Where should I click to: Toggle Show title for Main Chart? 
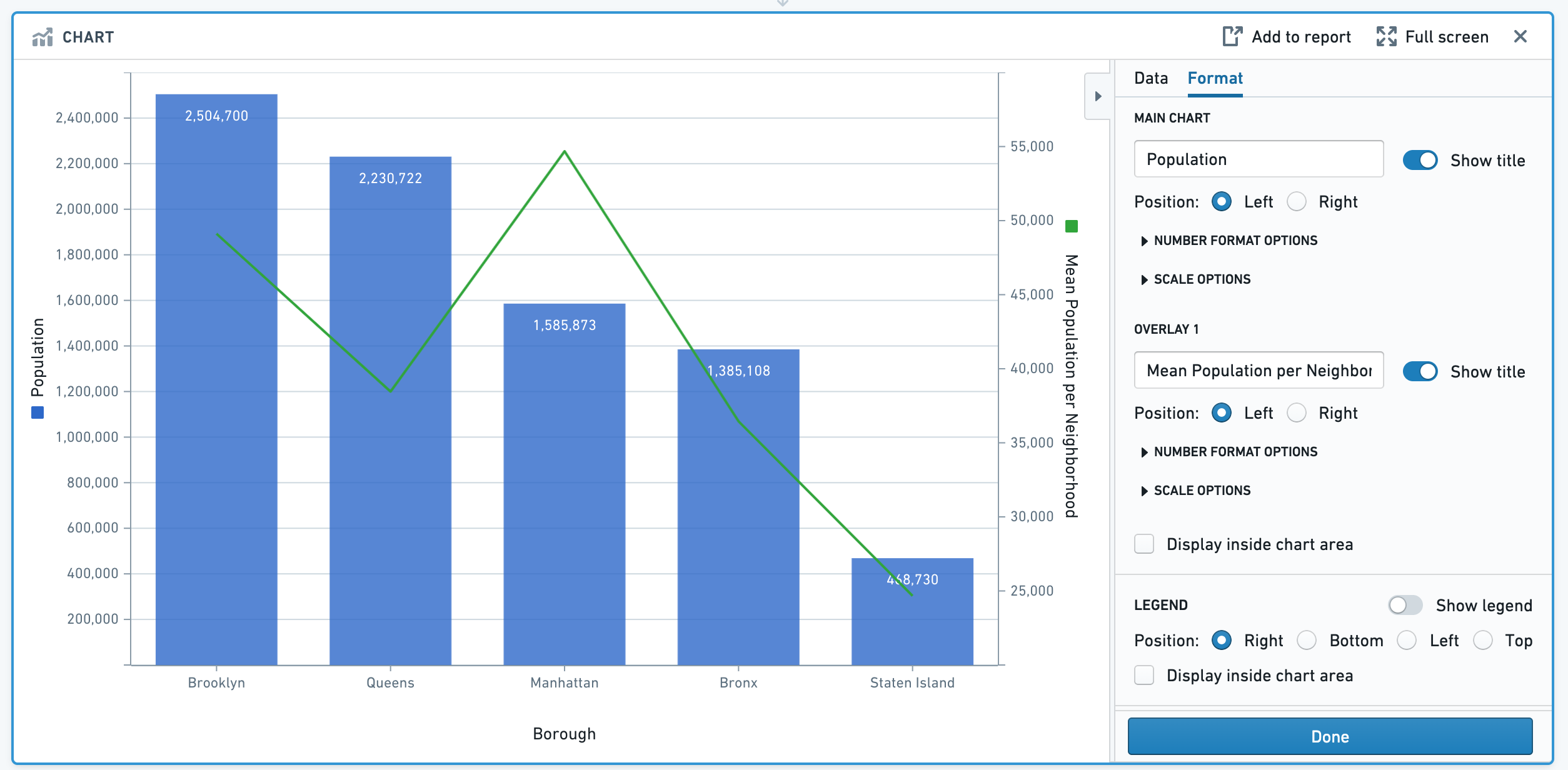1420,160
